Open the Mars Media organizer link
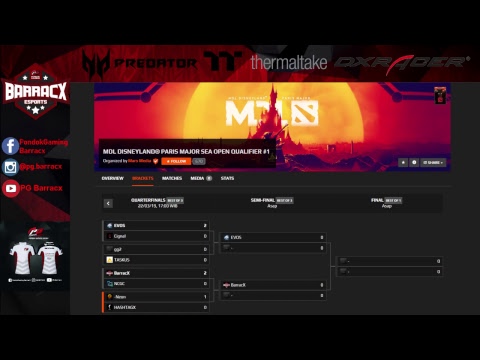 click(x=140, y=161)
